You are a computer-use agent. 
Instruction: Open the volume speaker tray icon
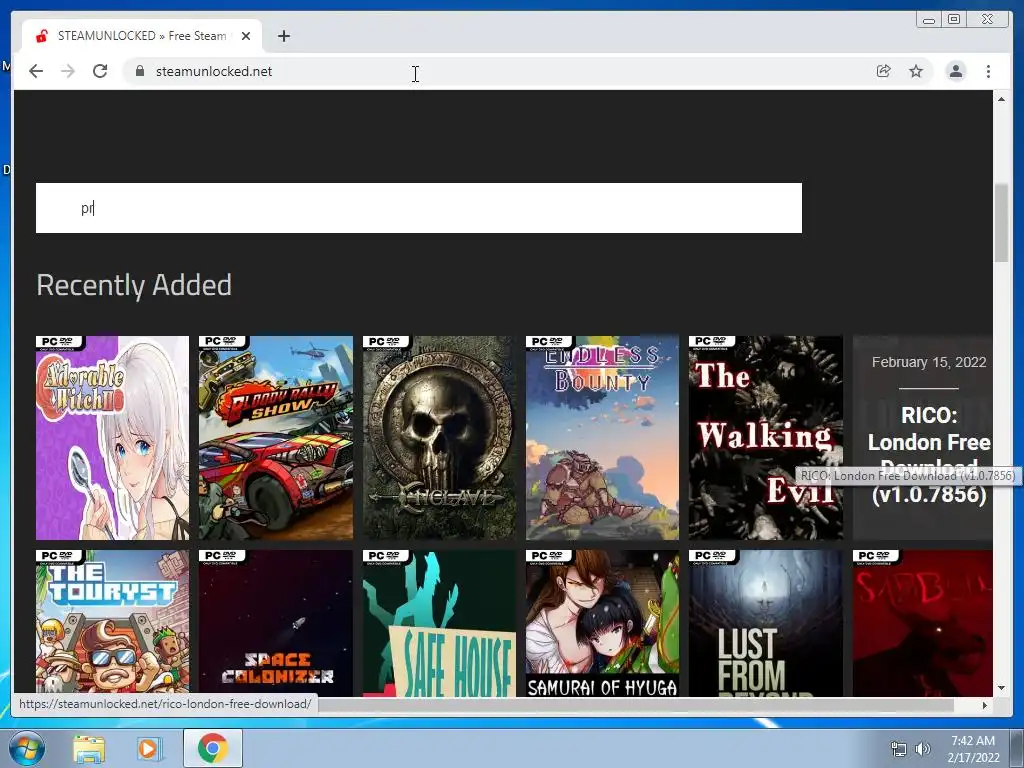point(923,749)
